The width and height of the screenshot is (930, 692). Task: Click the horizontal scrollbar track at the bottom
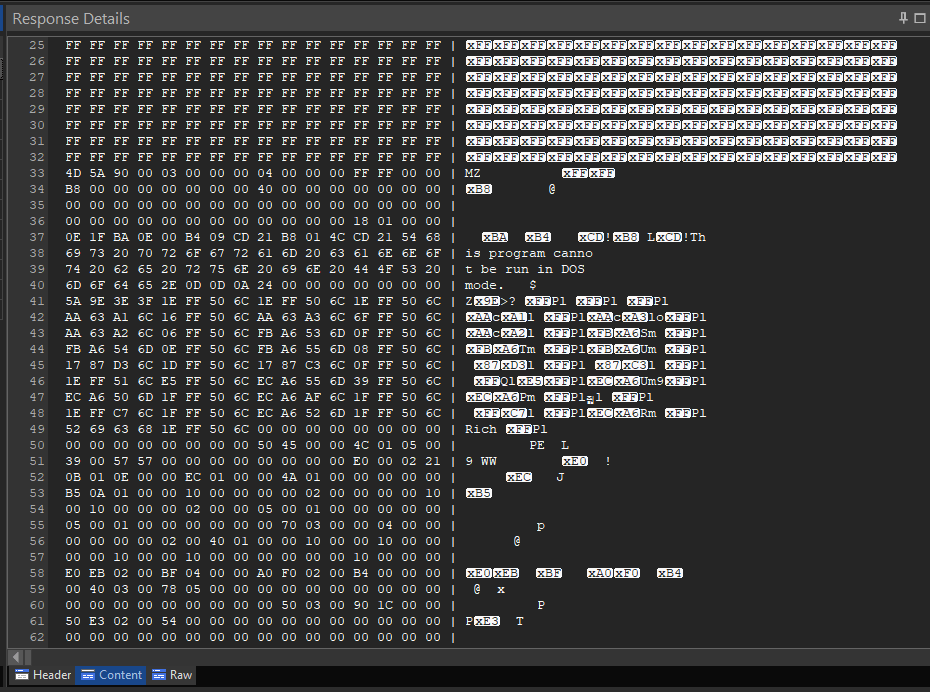tap(470, 656)
